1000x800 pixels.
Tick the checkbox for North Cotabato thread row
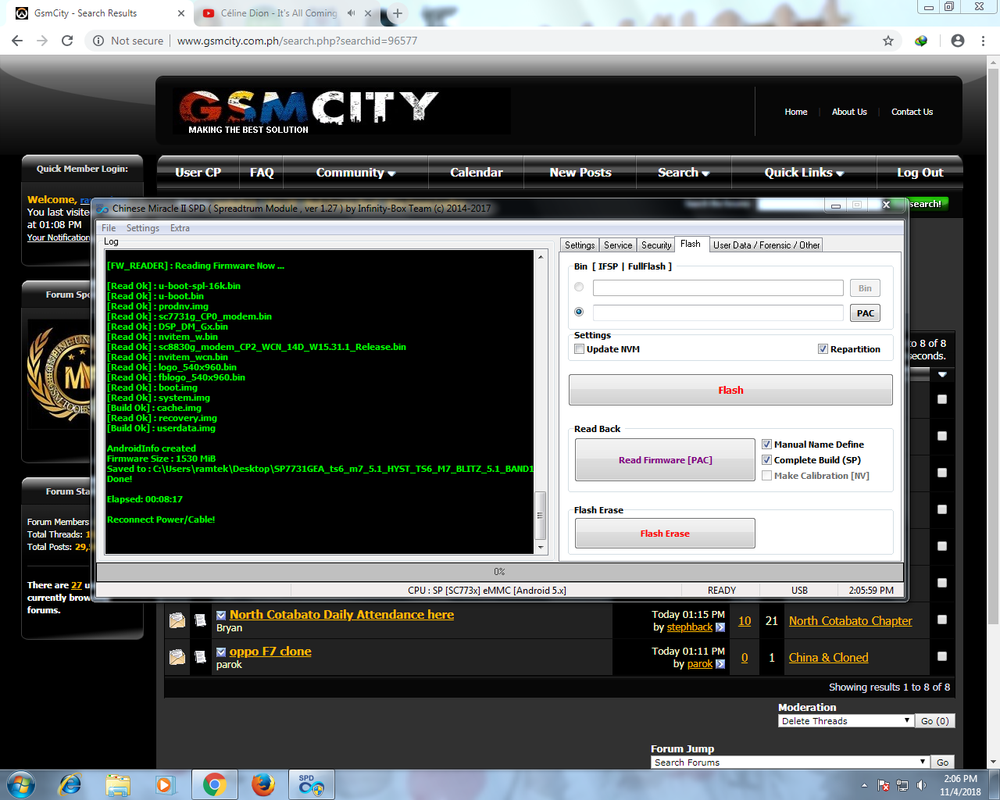point(942,619)
